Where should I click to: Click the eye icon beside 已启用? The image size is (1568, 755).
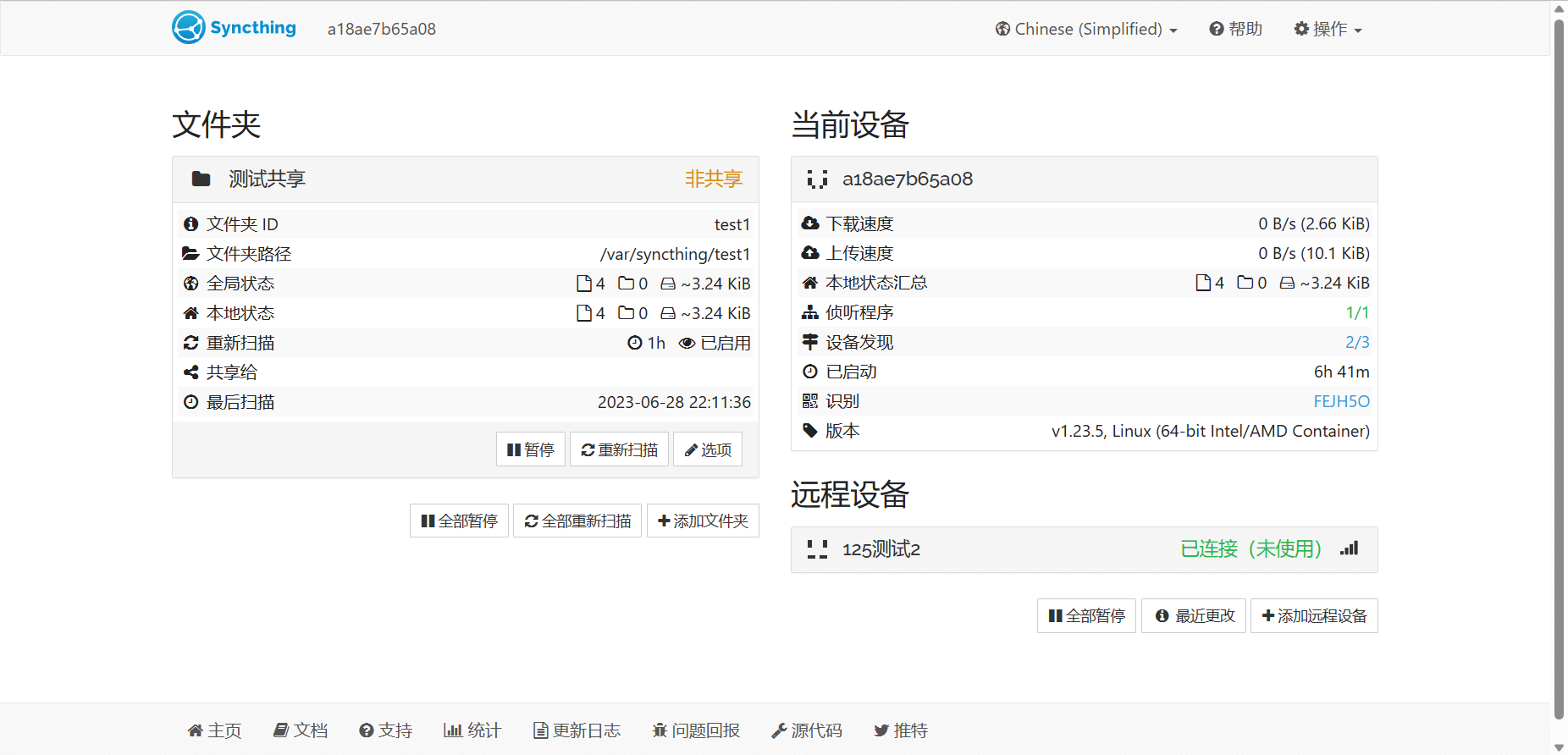pos(687,343)
